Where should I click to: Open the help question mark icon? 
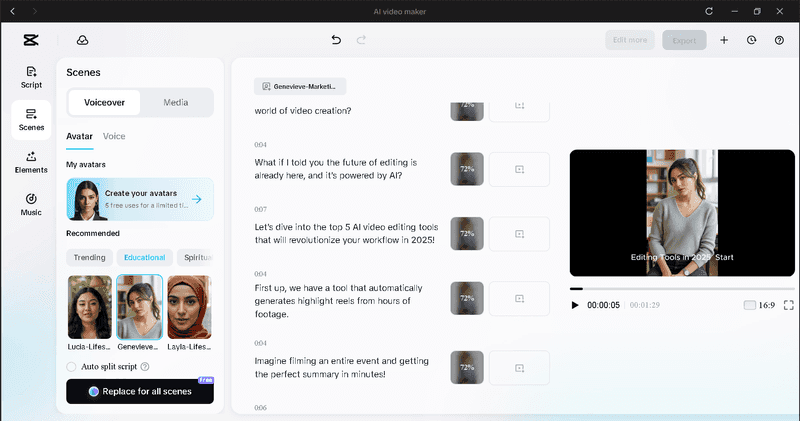point(779,40)
